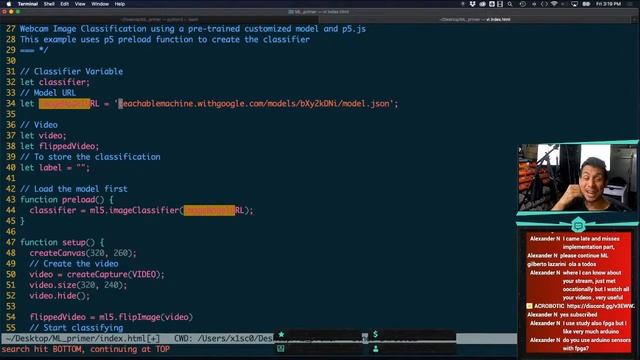Click 'This example uses p5 preload' comment line
The image size is (640, 360).
click(x=165, y=40)
